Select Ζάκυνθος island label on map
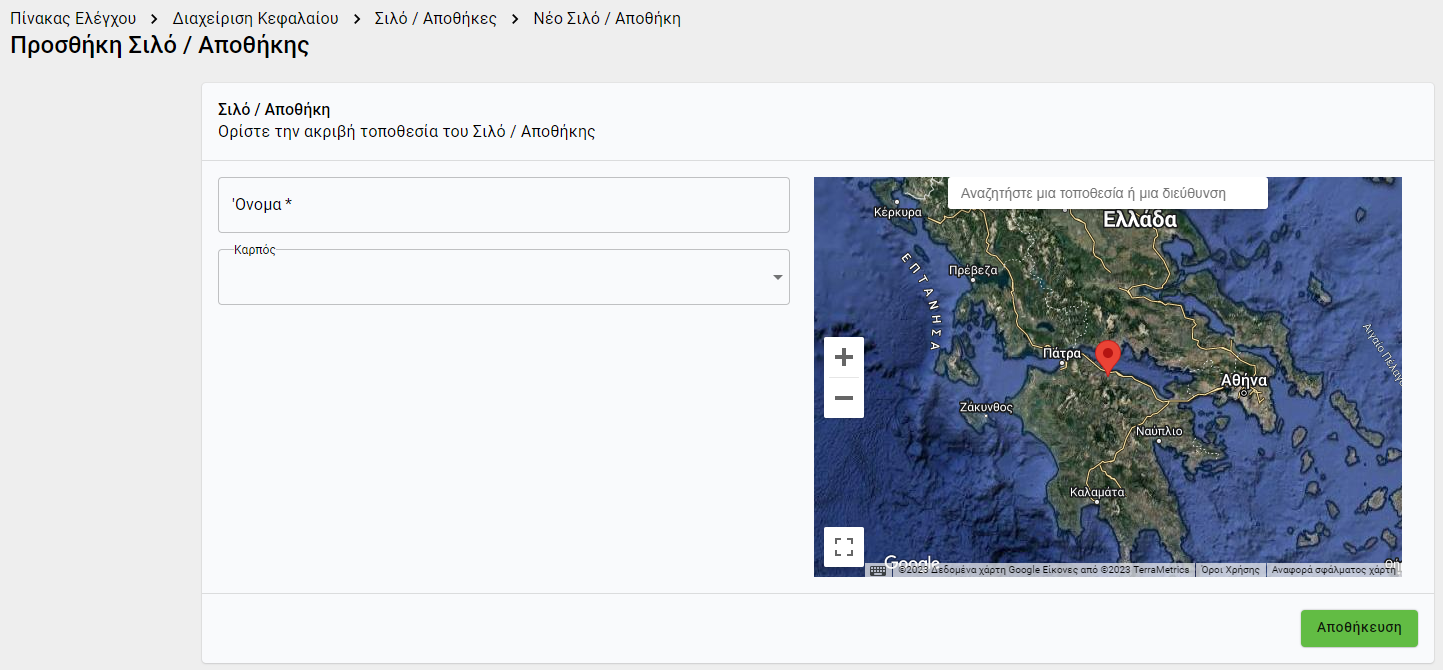 [x=986, y=407]
